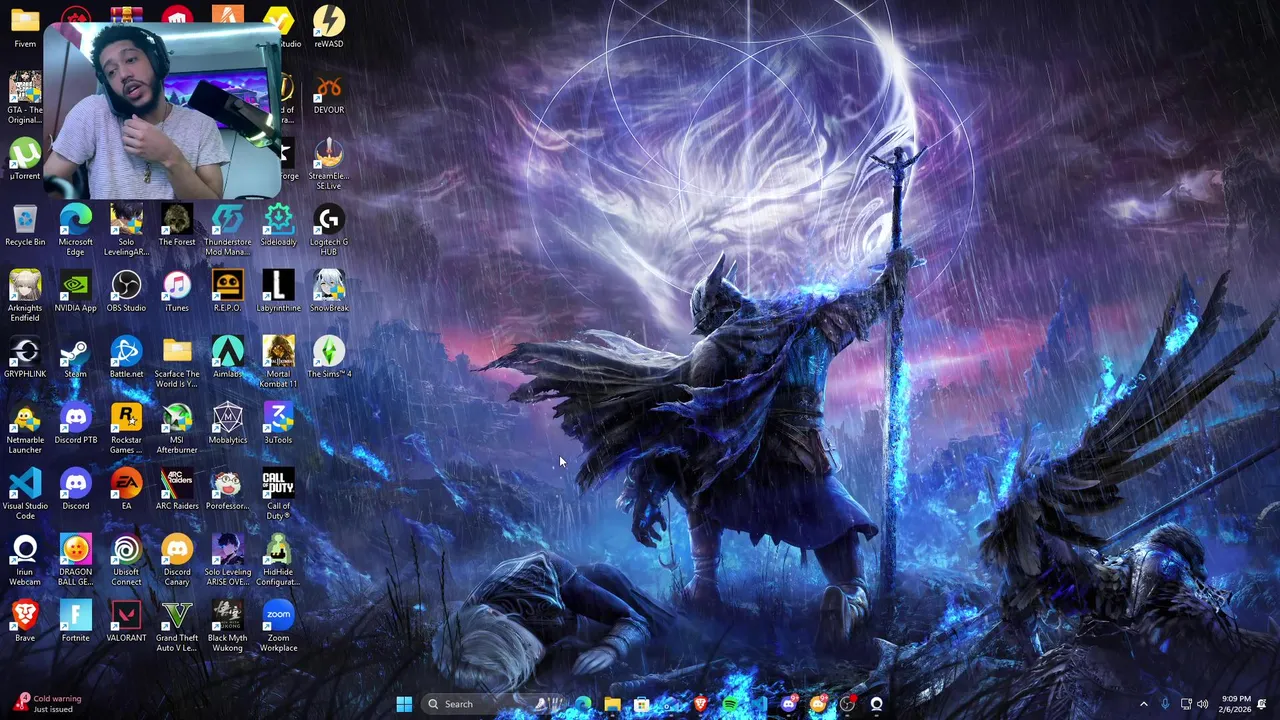Viewport: 1280px width, 720px height.
Task: Launch Black Myth Wukong shortcut
Action: pyautogui.click(x=228, y=626)
